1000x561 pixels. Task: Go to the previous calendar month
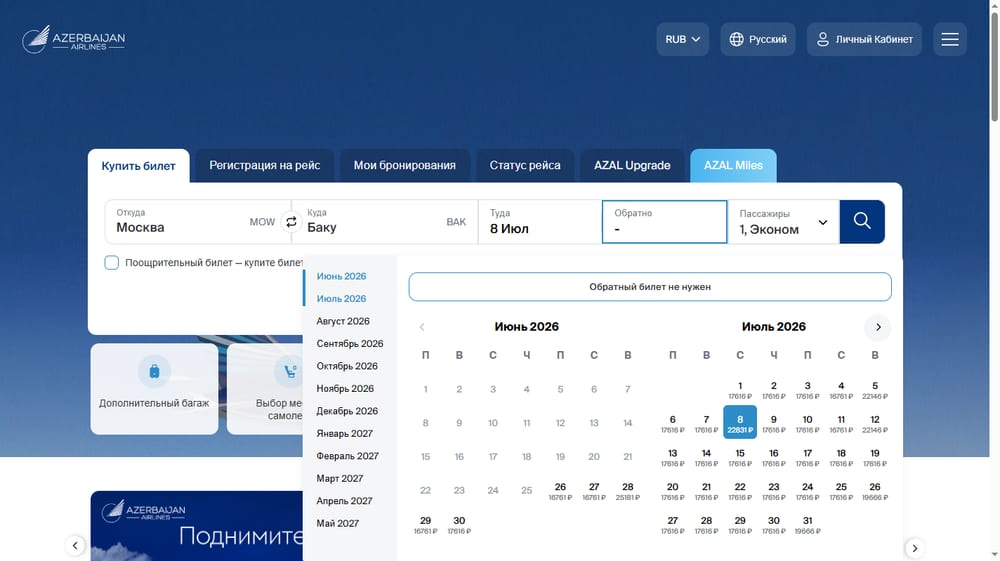click(422, 327)
